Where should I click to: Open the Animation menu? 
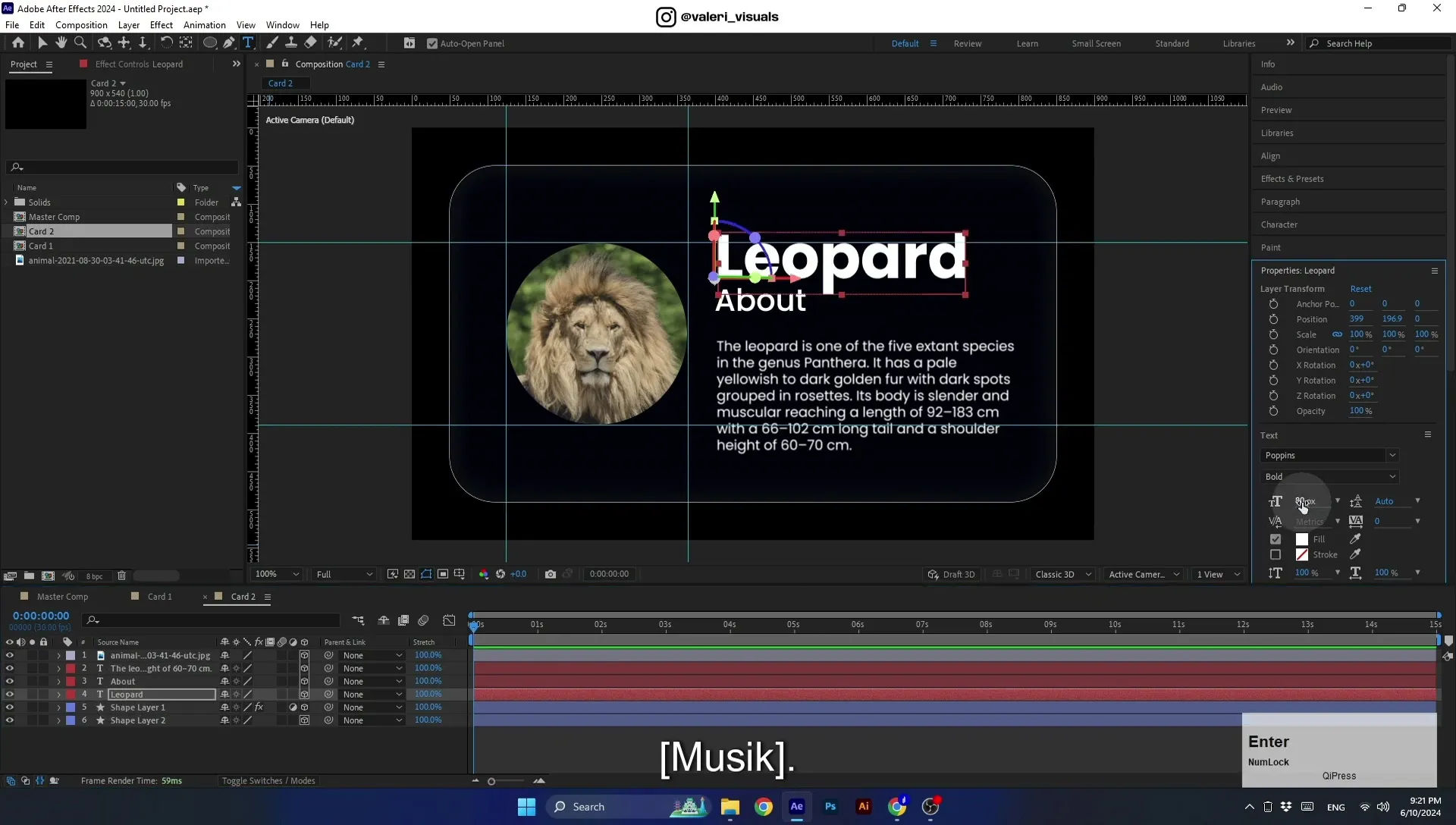[x=205, y=25]
